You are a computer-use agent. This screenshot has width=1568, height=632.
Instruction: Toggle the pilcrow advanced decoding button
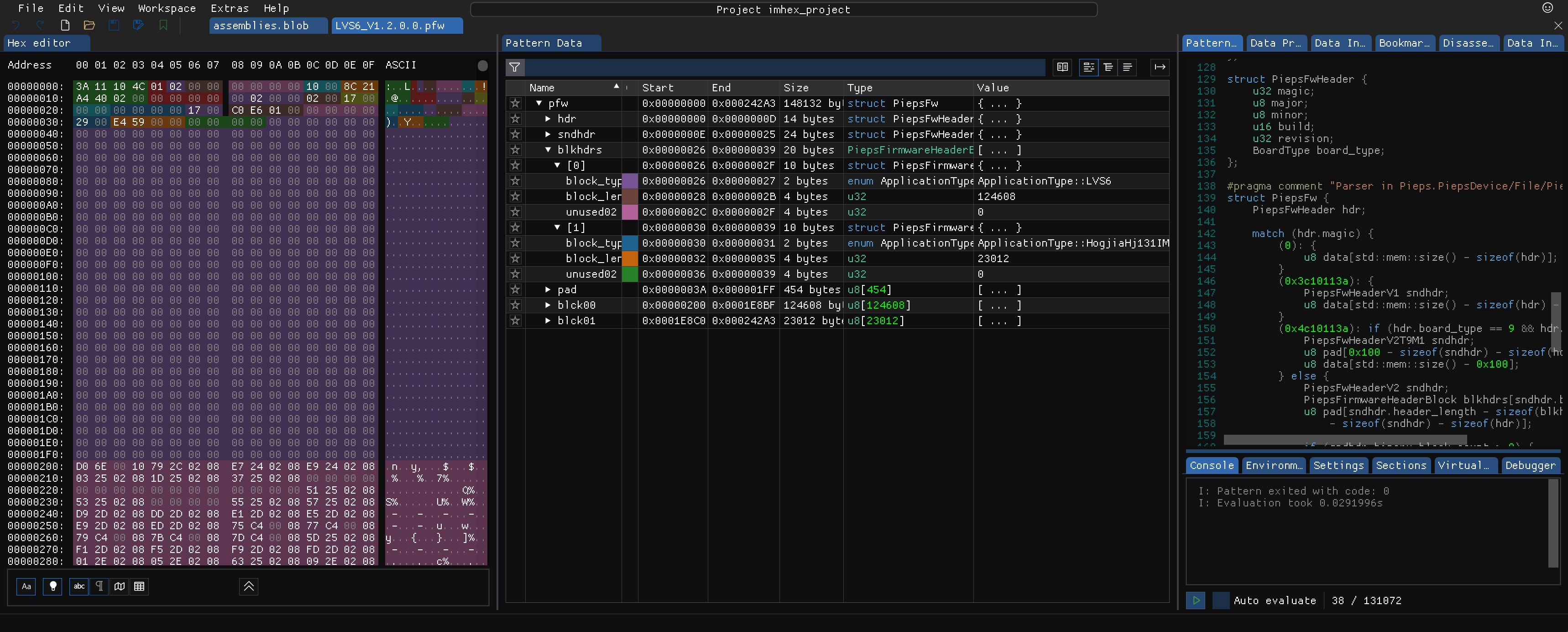click(99, 586)
